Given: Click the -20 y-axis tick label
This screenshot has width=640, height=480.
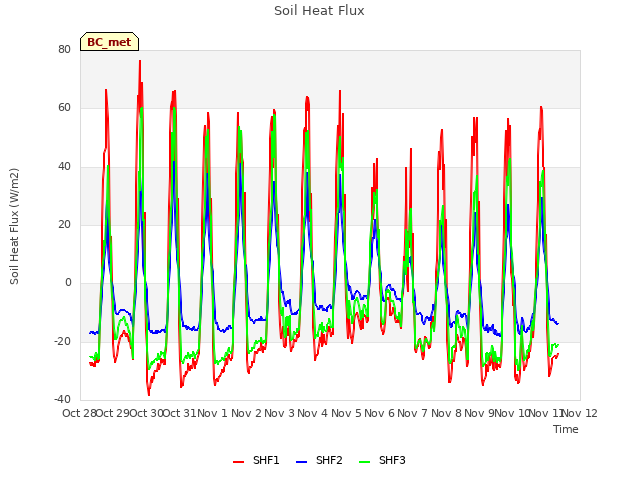Looking at the screenshot, I should pos(62,341).
